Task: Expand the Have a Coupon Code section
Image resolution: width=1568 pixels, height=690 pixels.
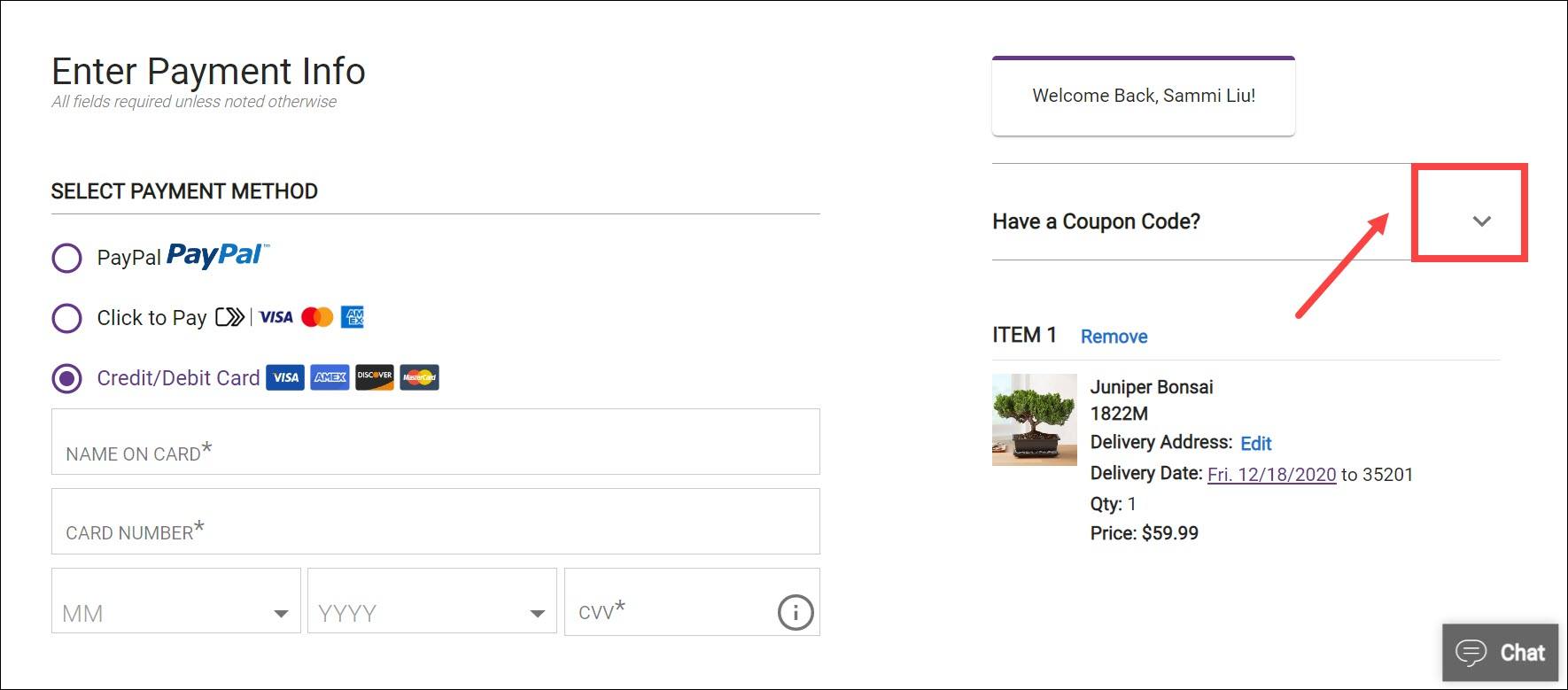Action: (x=1482, y=221)
